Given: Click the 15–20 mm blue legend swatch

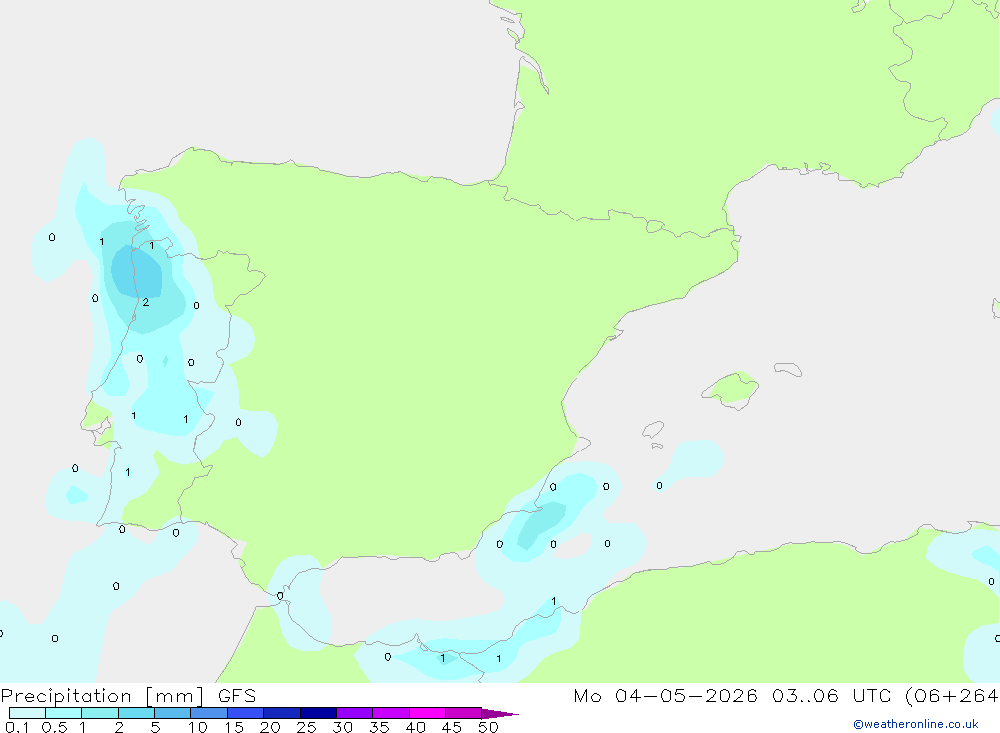Looking at the screenshot, I should tap(246, 713).
